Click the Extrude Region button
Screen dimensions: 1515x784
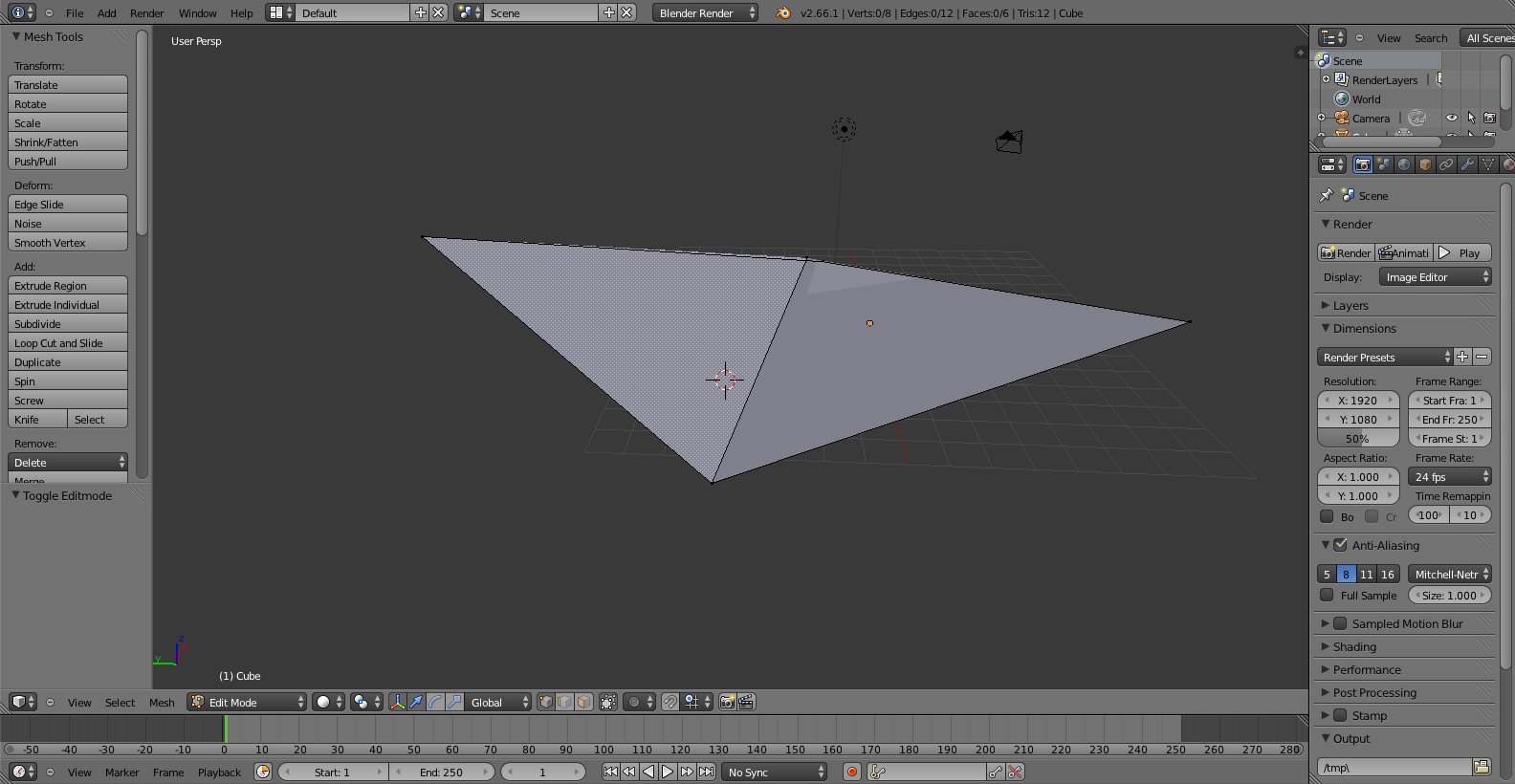(68, 286)
